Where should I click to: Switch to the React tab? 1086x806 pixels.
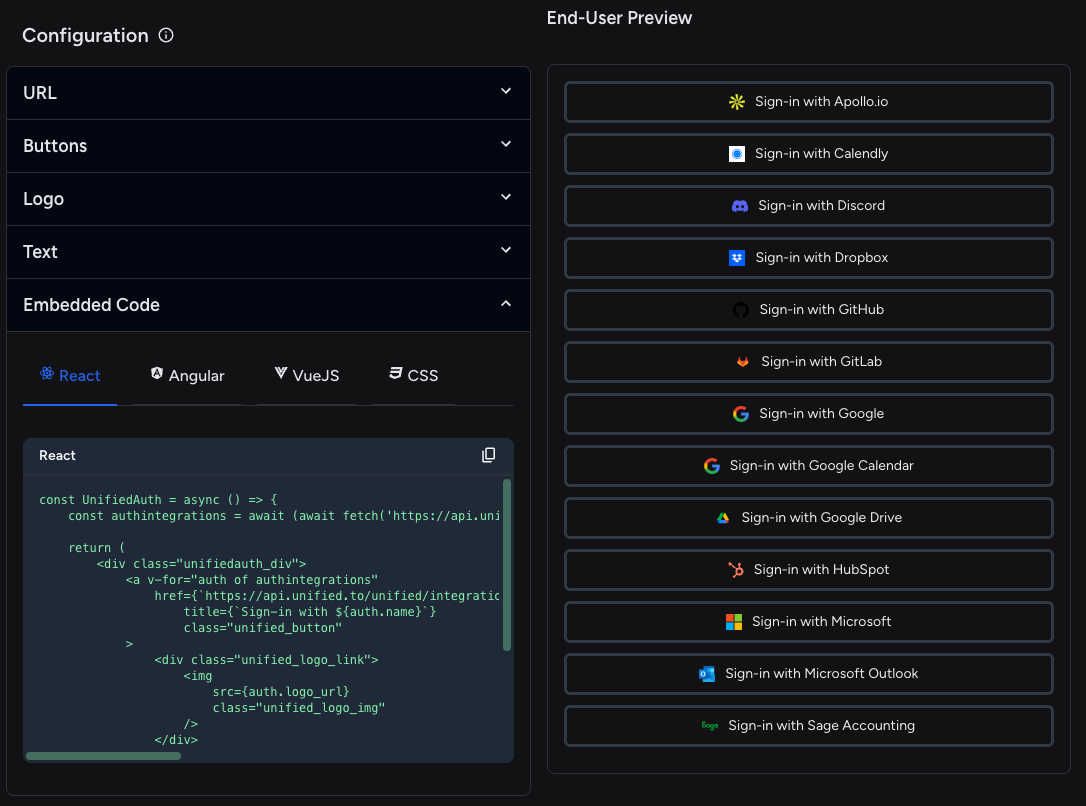pos(70,376)
